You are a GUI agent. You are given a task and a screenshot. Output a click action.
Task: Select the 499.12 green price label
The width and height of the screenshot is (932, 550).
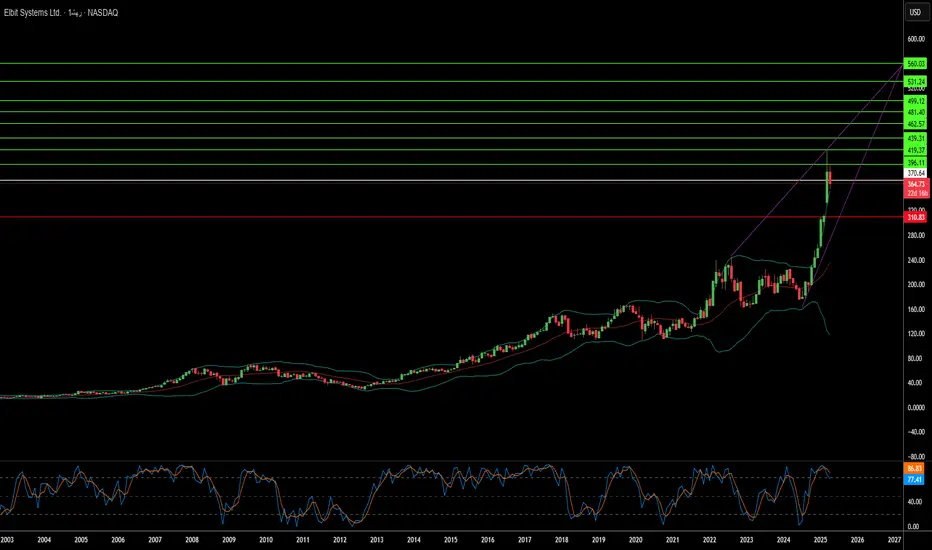pyautogui.click(x=915, y=101)
